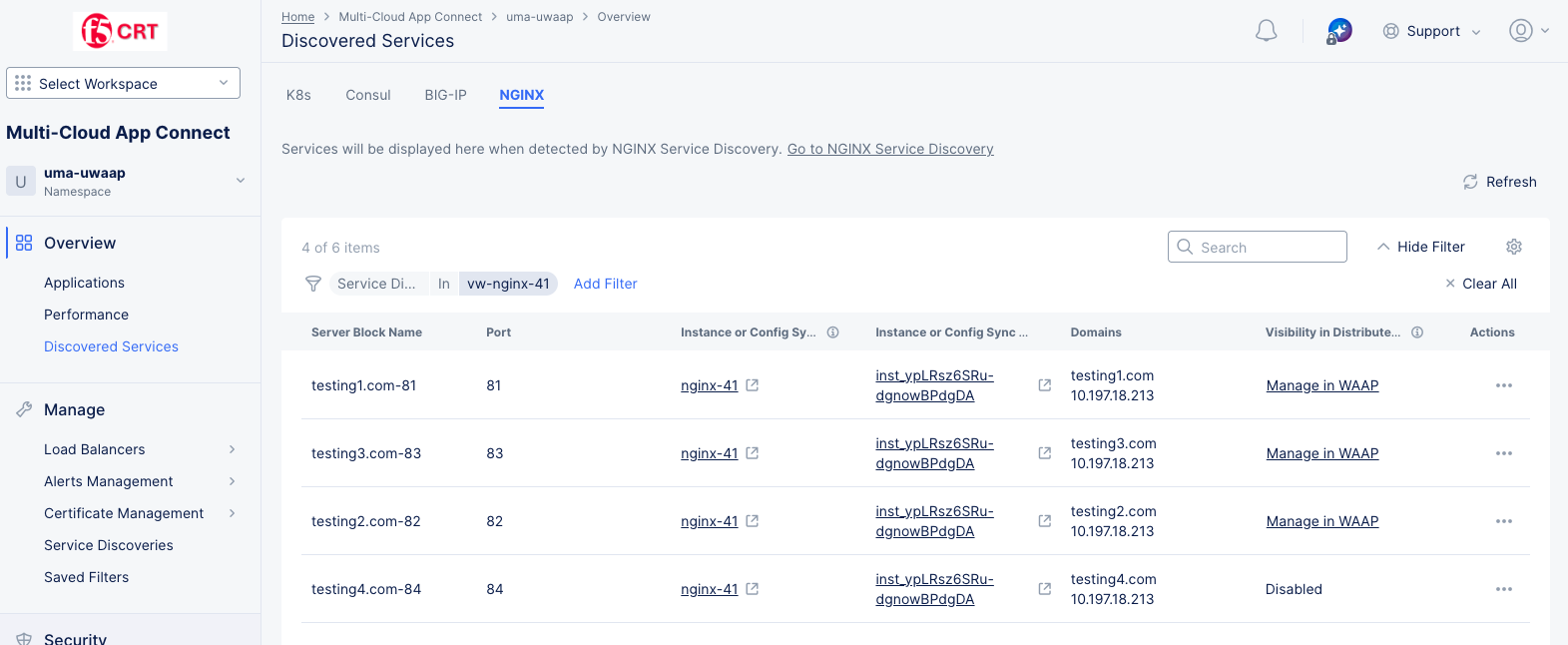Viewport: 1568px width, 645px height.
Task: Open actions menu for testing3.com-83
Action: point(1504,453)
